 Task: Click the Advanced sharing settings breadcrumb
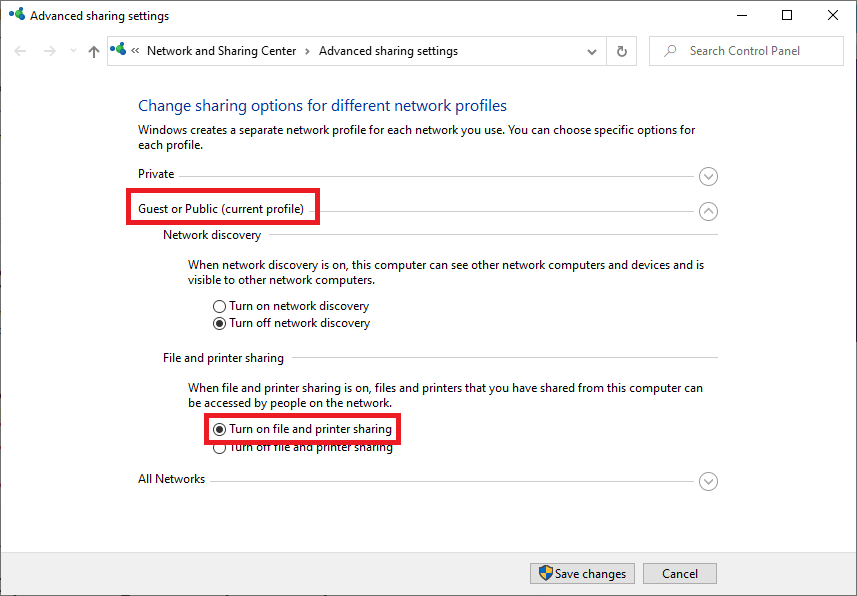[x=389, y=51]
